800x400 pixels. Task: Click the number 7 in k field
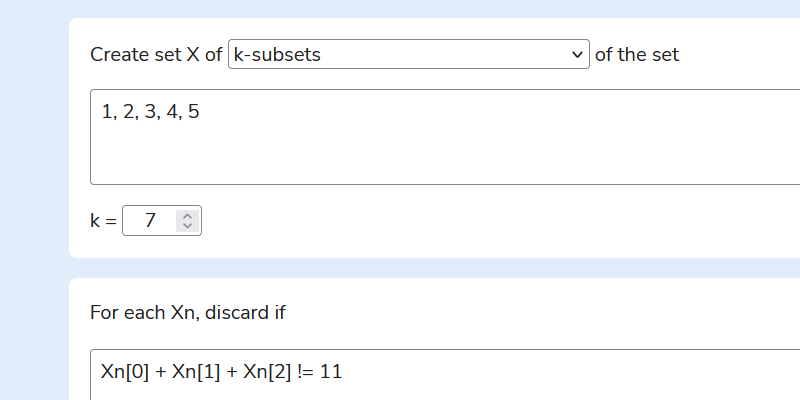(150, 221)
